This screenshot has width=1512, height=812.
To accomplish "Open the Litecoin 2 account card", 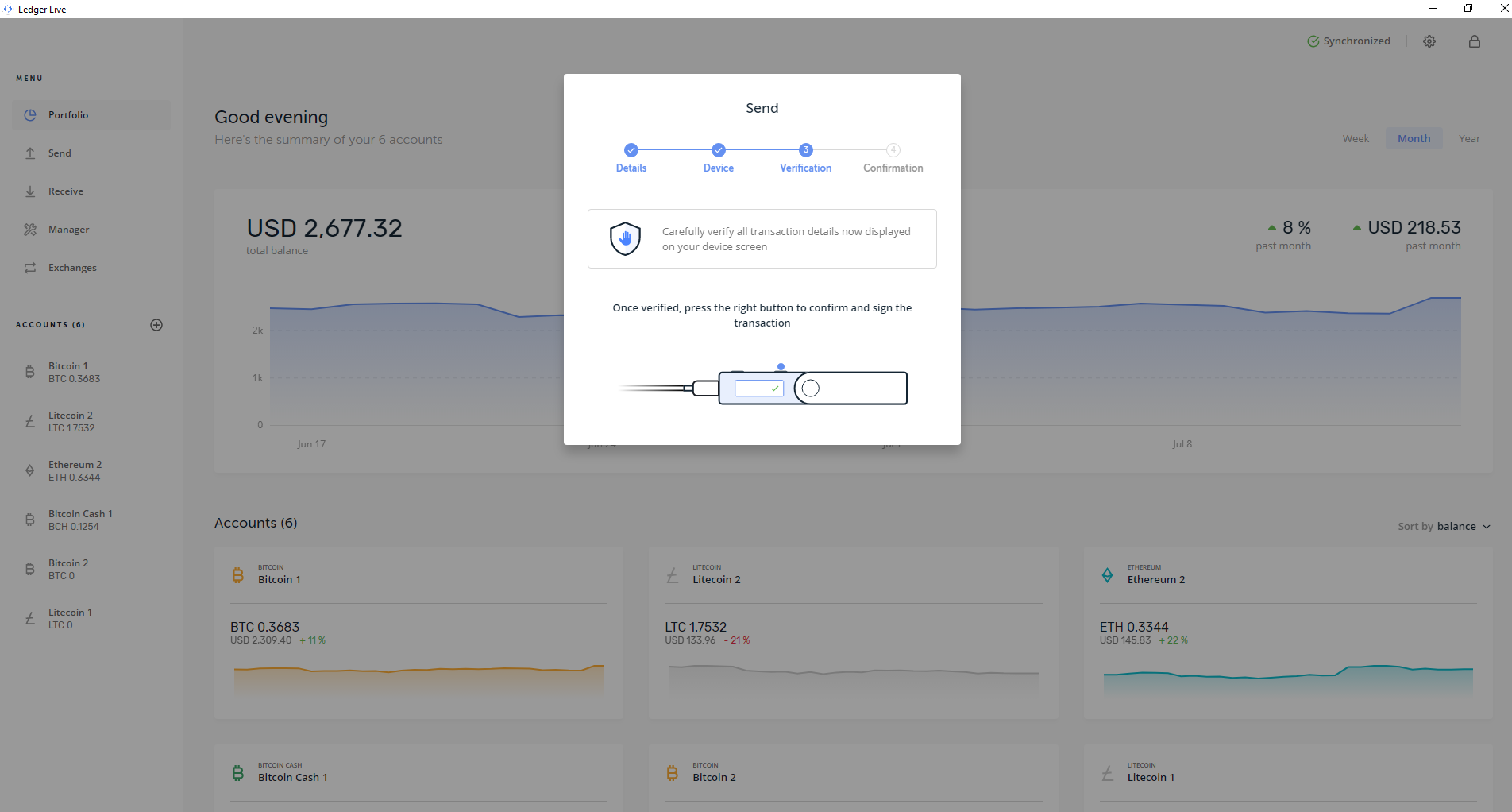I will click(853, 632).
